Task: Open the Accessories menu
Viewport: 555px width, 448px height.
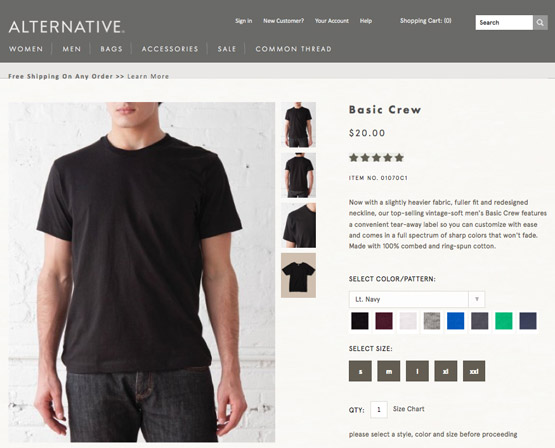Action: [x=170, y=49]
